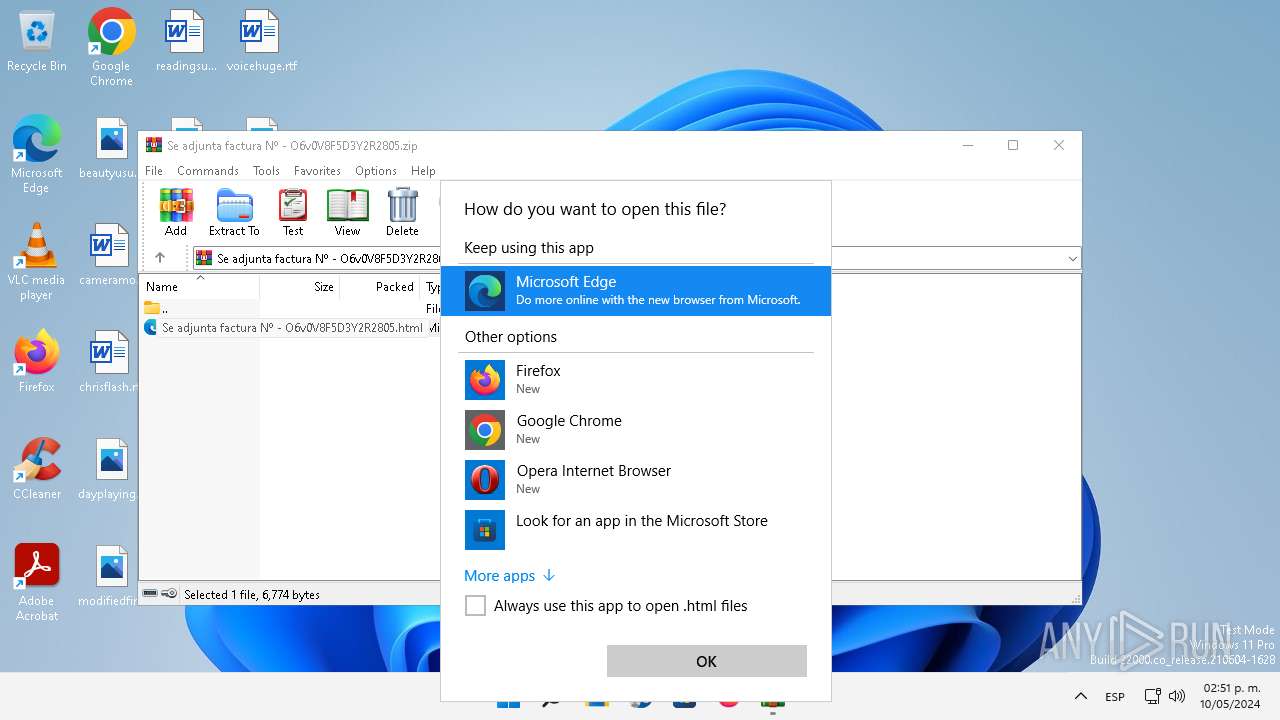The width and height of the screenshot is (1280, 720).
Task: Confirm the dialog with OK button
Action: 707,661
